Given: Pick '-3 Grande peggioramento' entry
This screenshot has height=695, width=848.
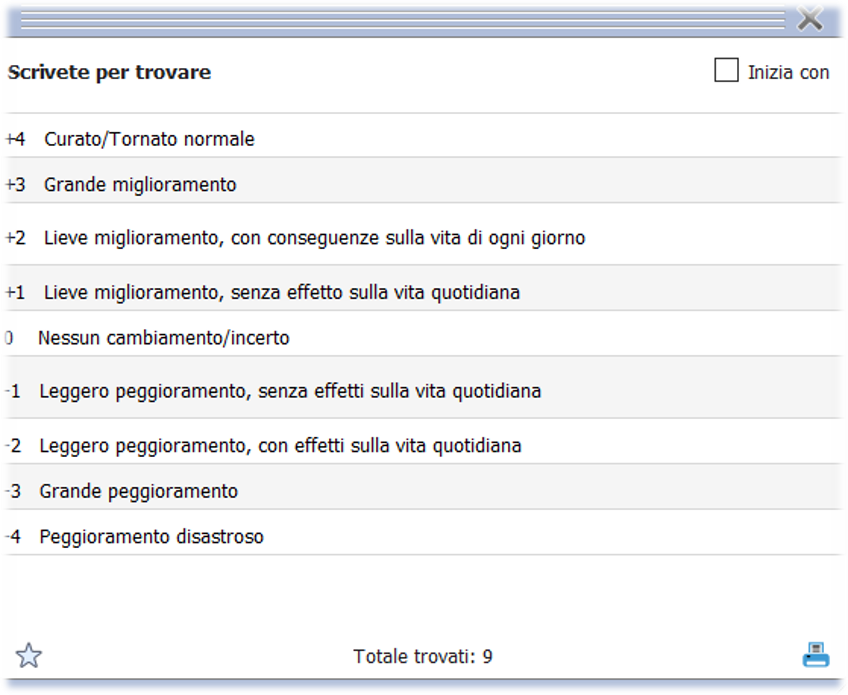Looking at the screenshot, I should (x=138, y=491).
